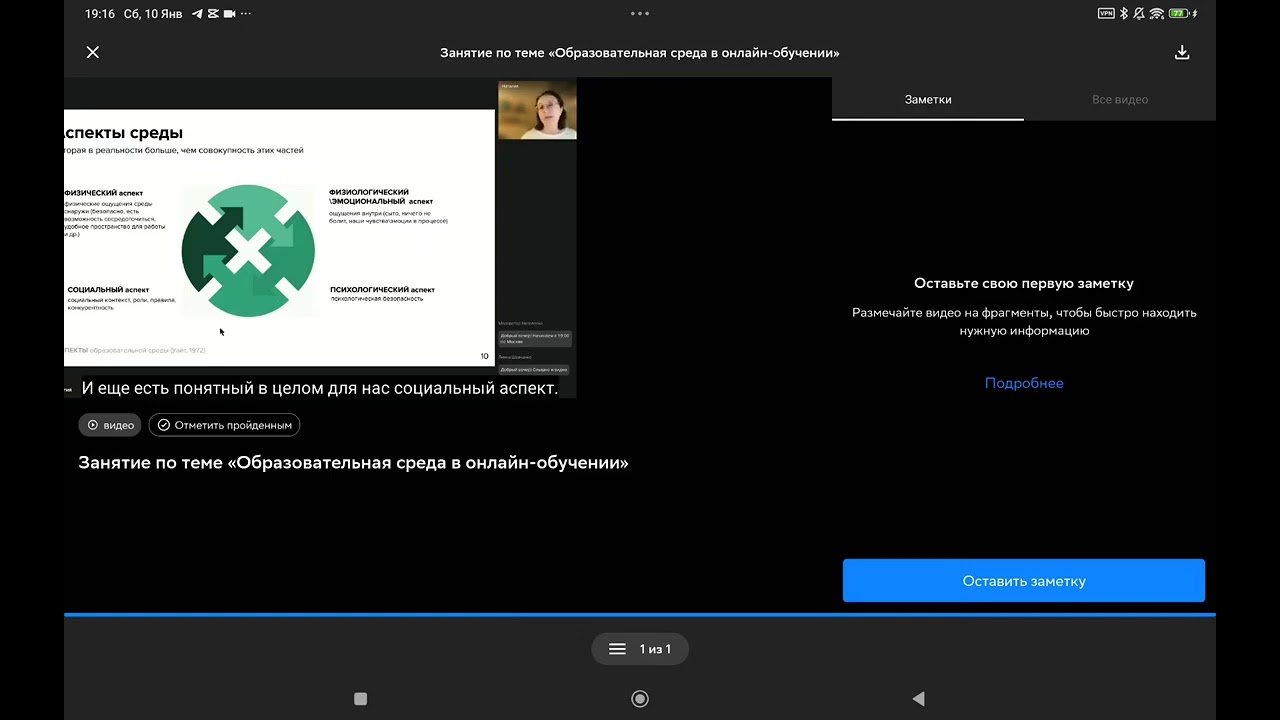Tap the muted notifications bell icon
The width and height of the screenshot is (1280, 720).
coord(1140,14)
